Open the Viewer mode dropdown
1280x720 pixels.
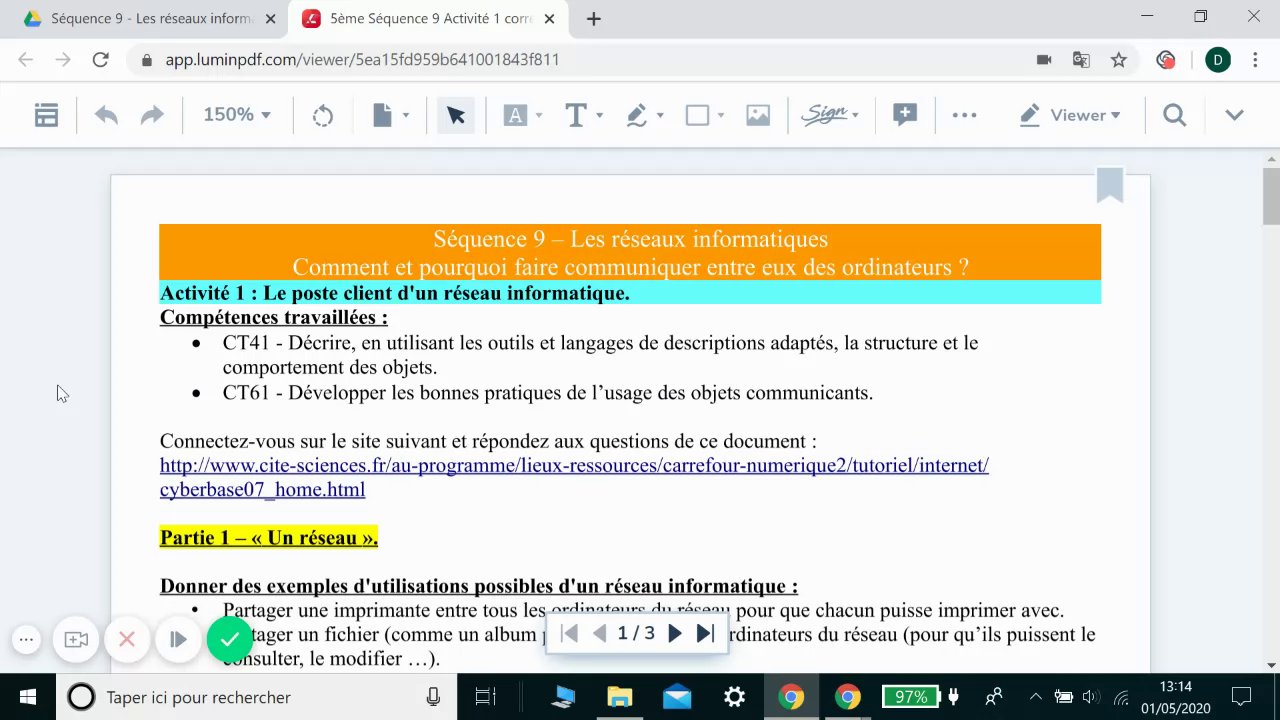point(1070,115)
